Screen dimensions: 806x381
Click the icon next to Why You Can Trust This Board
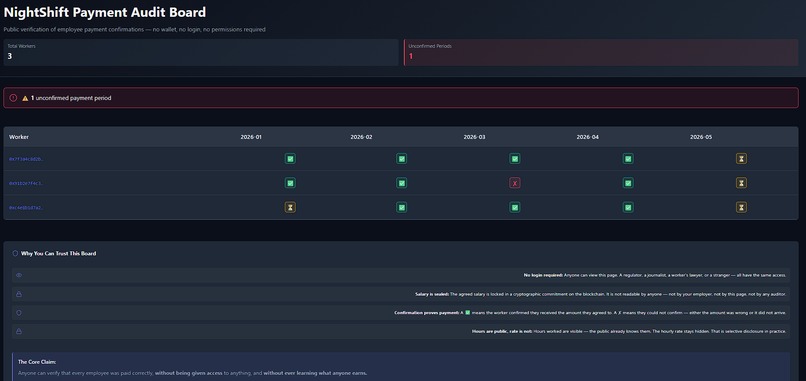[x=15, y=253]
